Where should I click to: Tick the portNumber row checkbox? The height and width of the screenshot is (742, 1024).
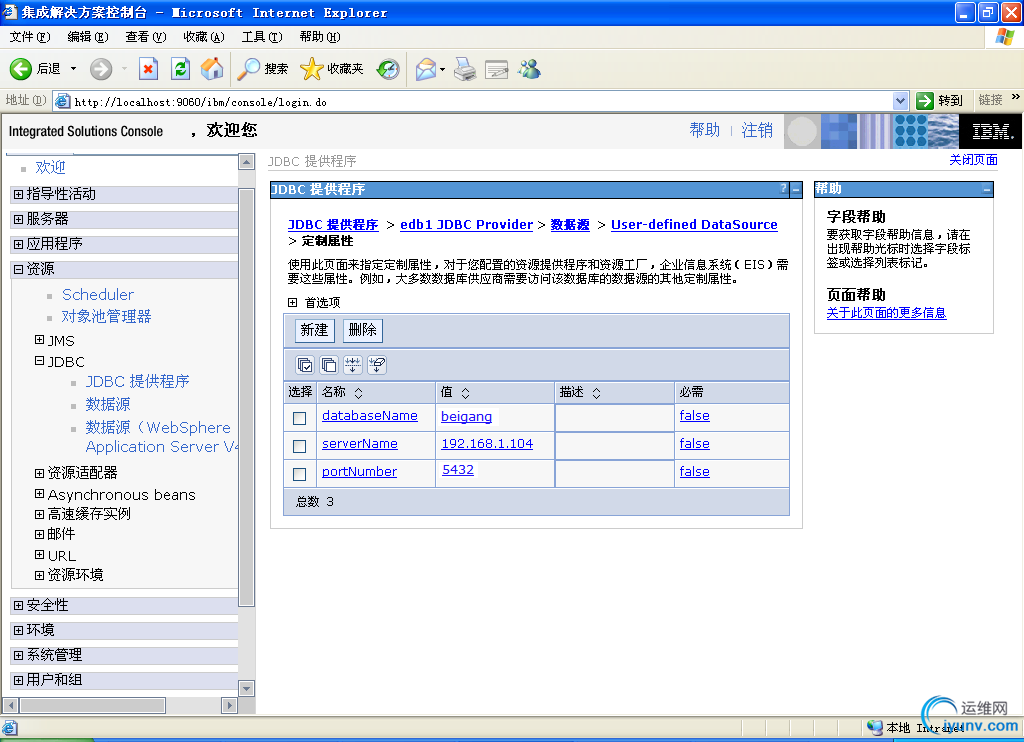pyautogui.click(x=299, y=474)
